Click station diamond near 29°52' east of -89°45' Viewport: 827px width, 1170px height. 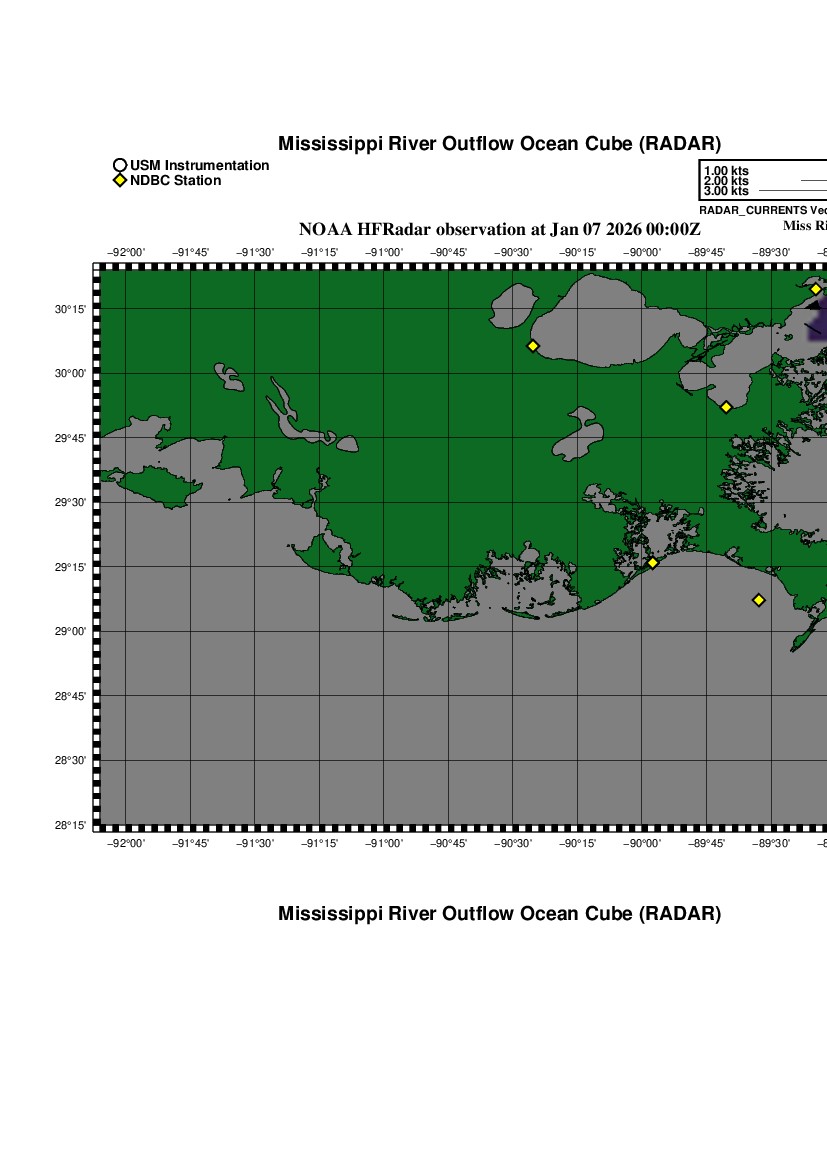pos(726,407)
